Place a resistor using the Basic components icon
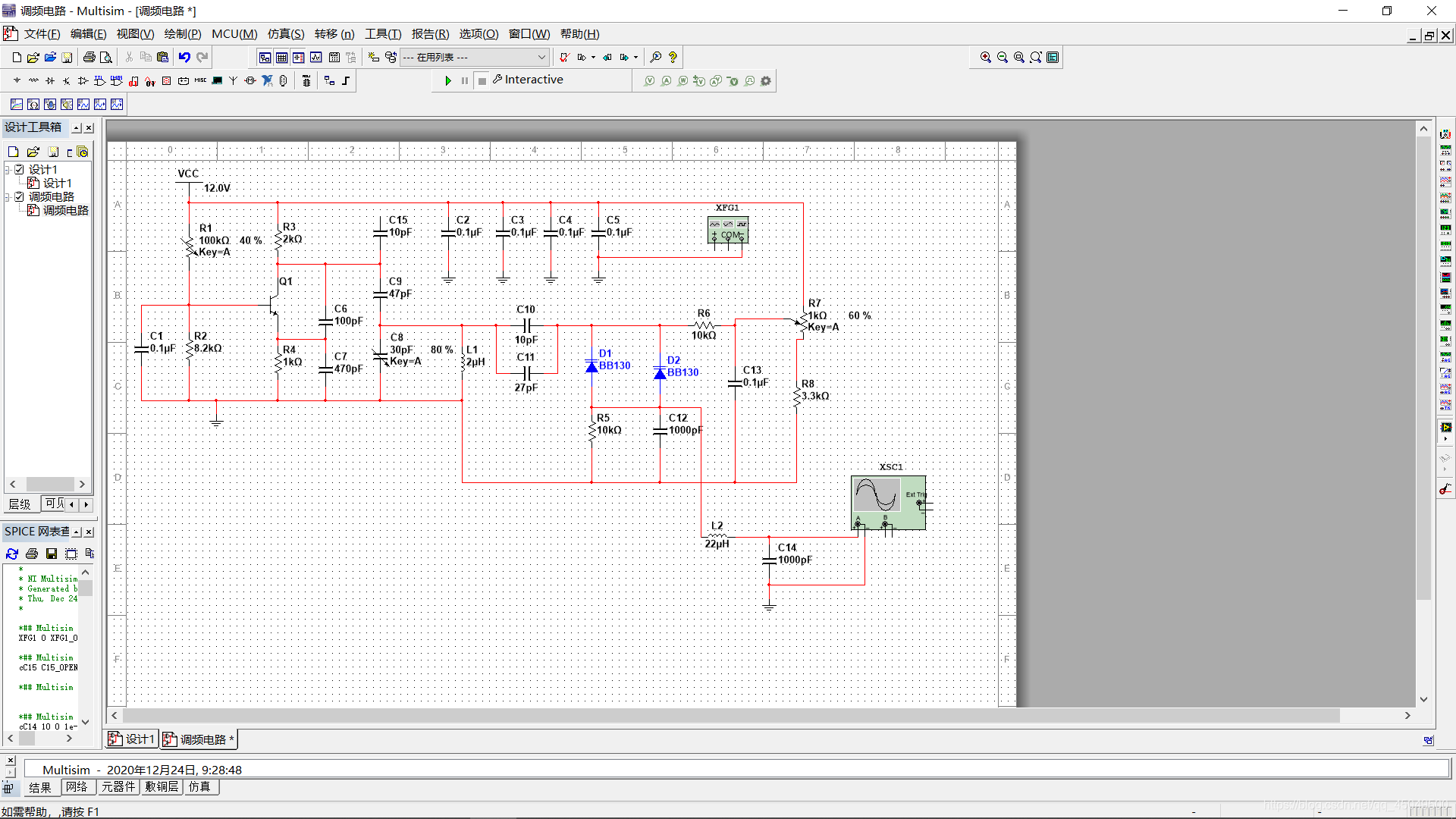 33,80
